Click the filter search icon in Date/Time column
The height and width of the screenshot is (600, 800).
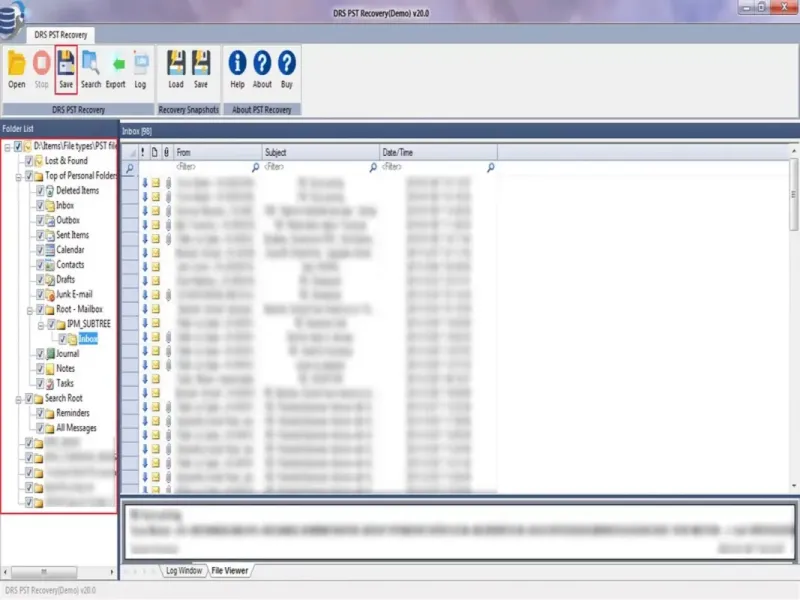pyautogui.click(x=490, y=167)
